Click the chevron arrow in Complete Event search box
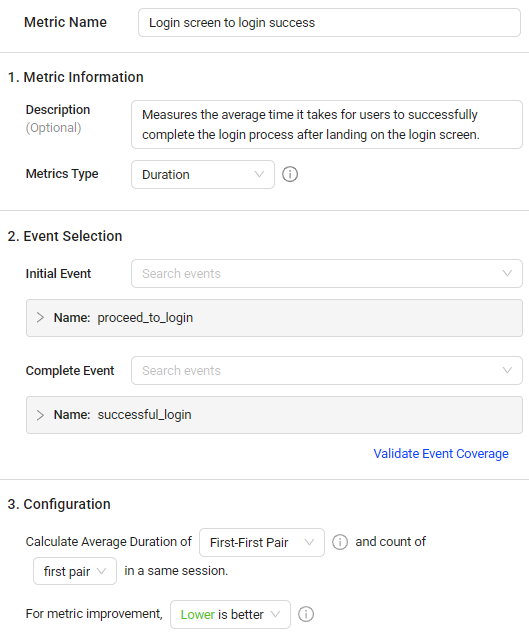529x634 pixels. tap(507, 370)
